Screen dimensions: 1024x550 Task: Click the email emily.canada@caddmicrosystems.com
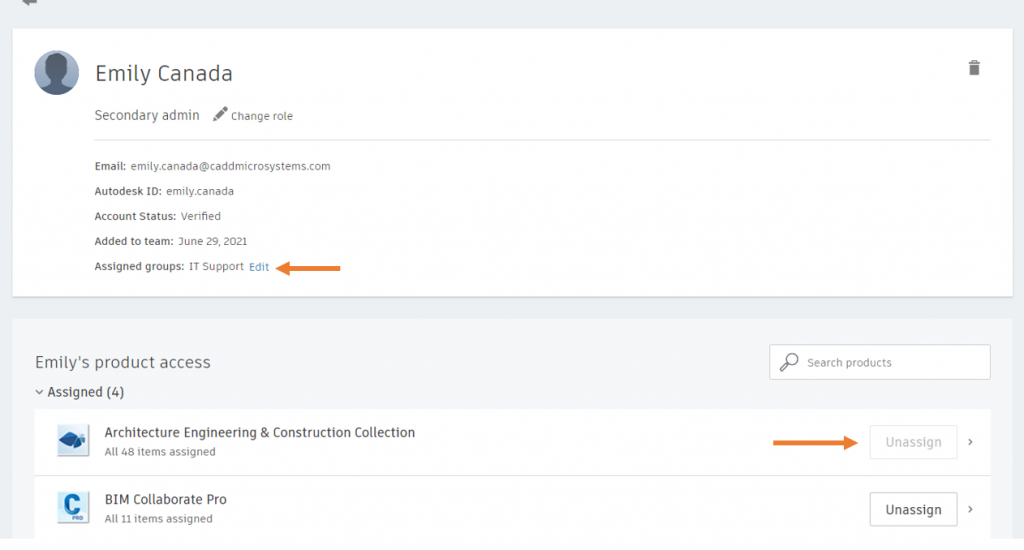click(x=231, y=166)
